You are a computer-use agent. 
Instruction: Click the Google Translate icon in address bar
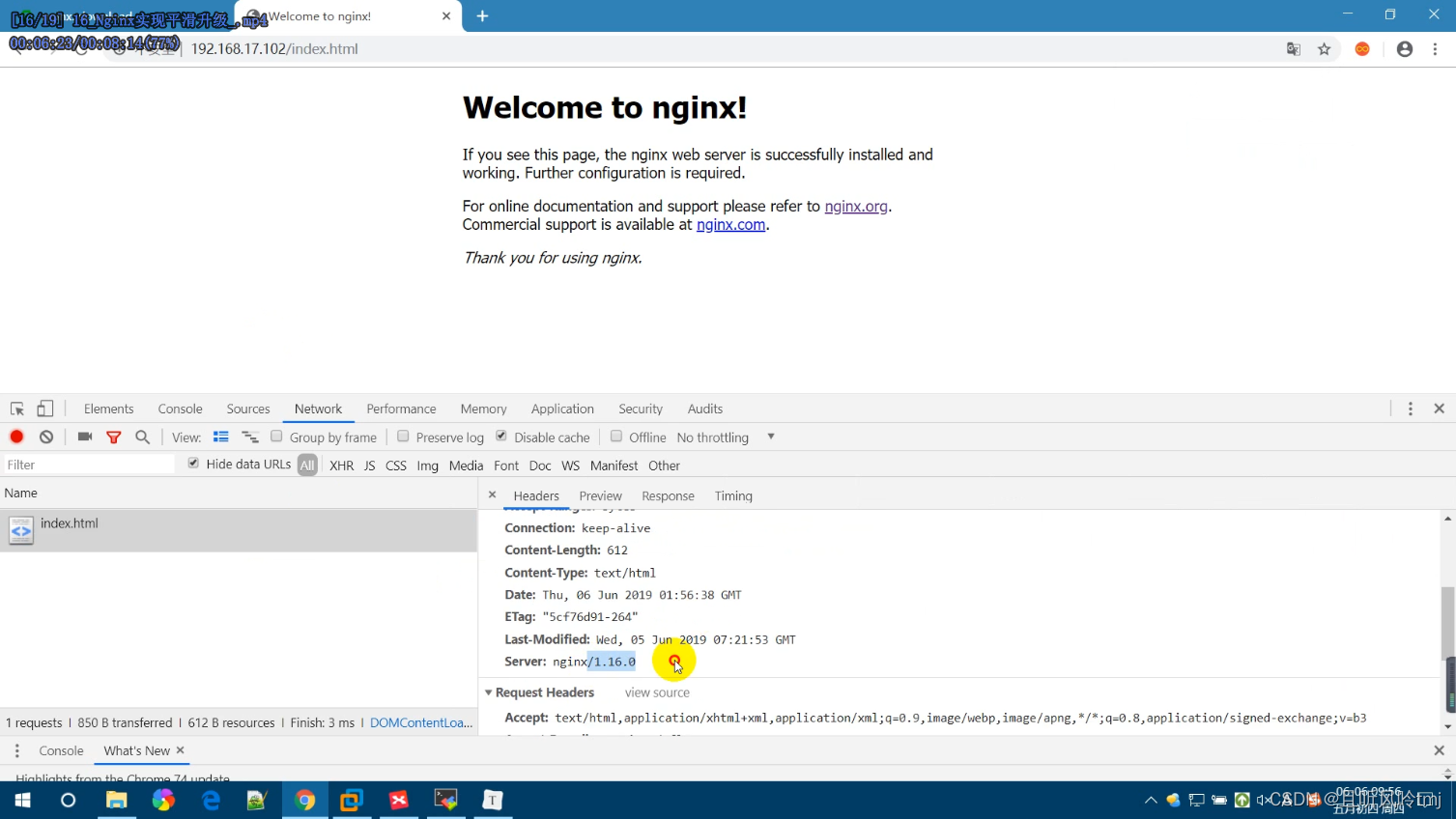coord(1294,49)
